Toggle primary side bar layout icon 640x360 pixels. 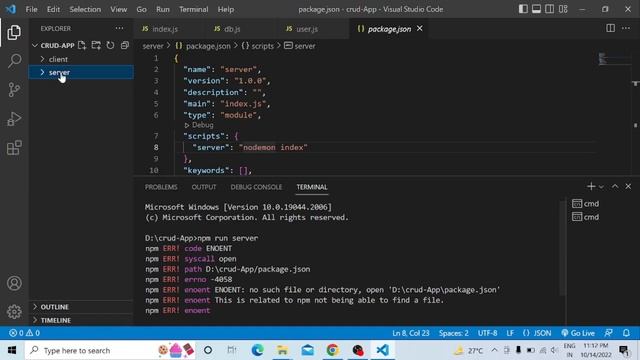(x=523, y=9)
